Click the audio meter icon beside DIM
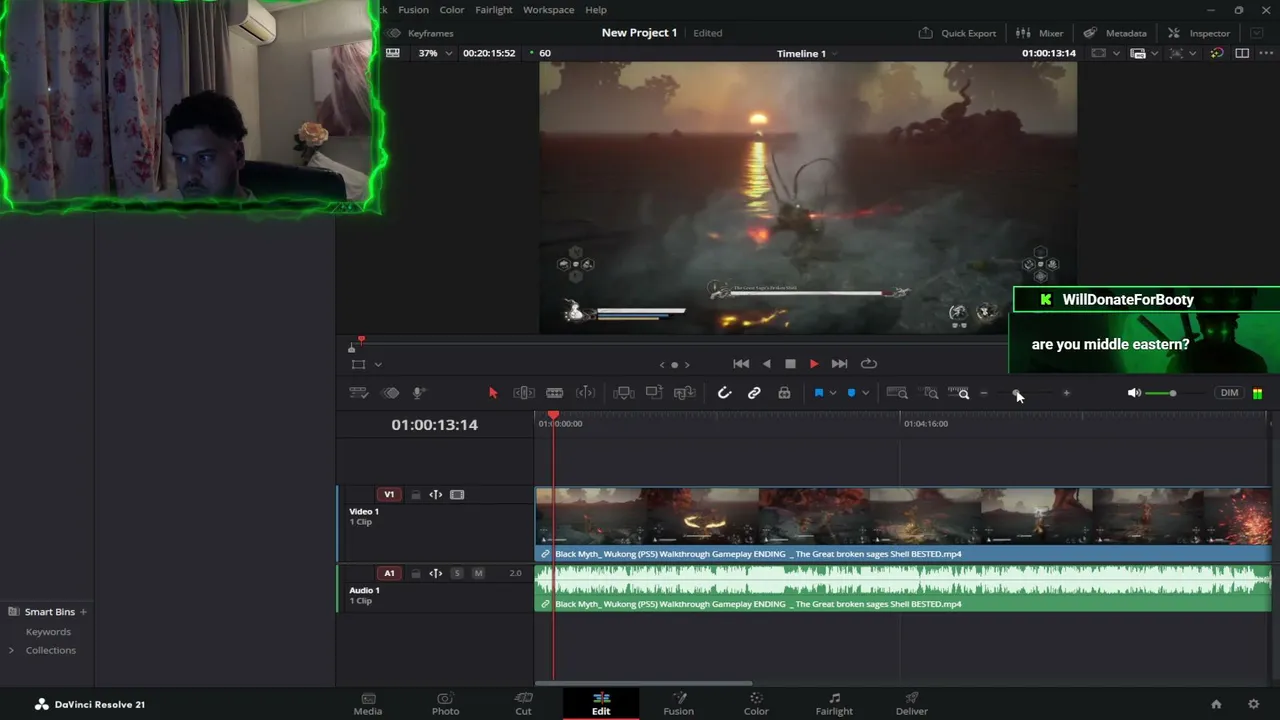Viewport: 1280px width, 720px height. pos(1257,393)
